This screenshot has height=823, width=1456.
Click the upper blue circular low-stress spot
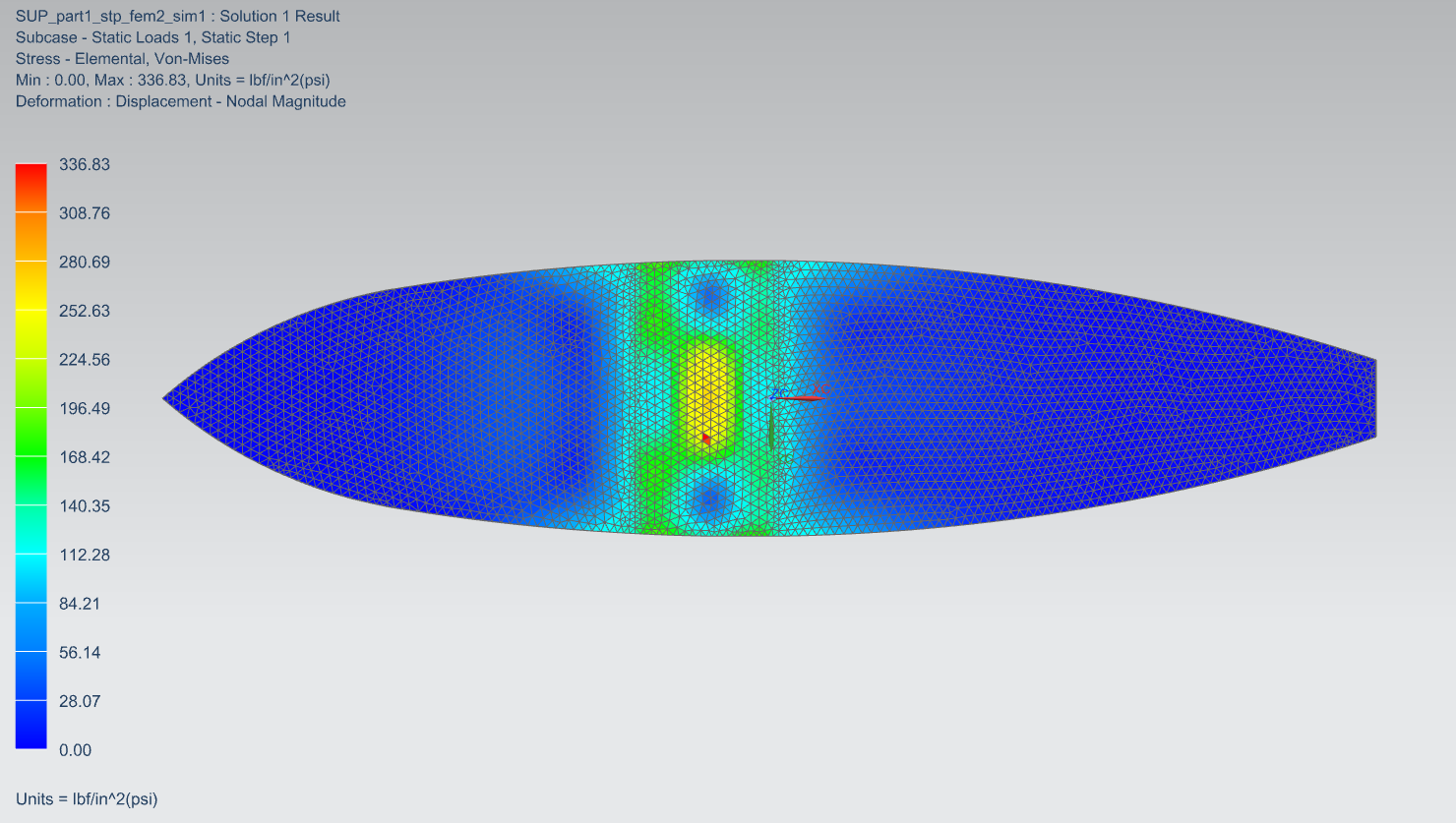coord(708,292)
